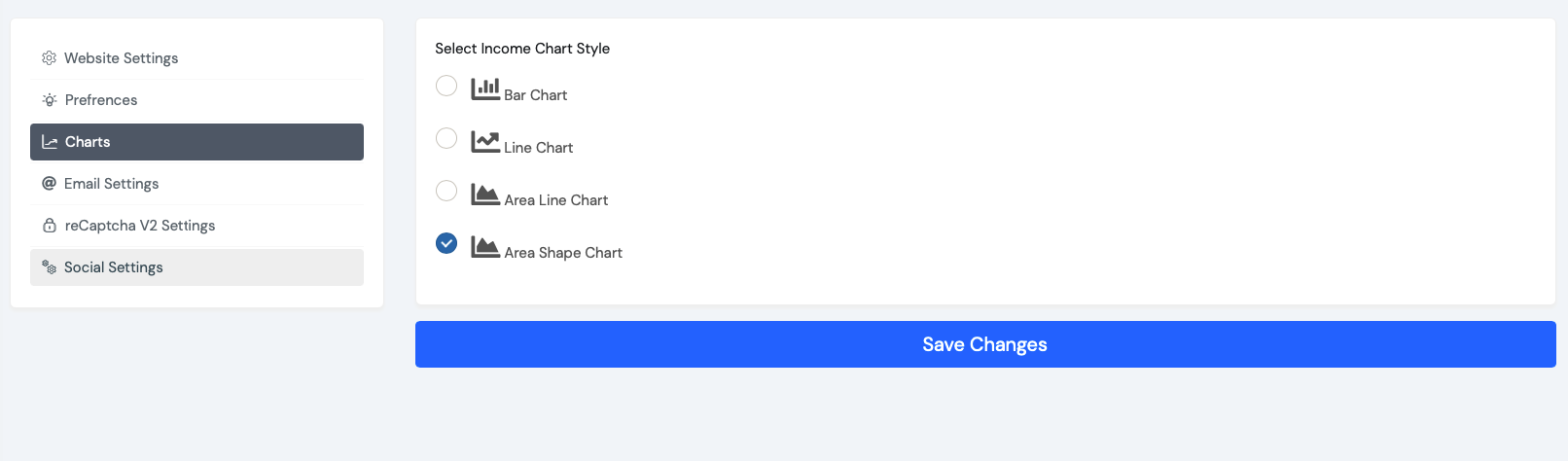1568x461 pixels.
Task: Select the Bar Chart radio button
Action: click(x=446, y=86)
